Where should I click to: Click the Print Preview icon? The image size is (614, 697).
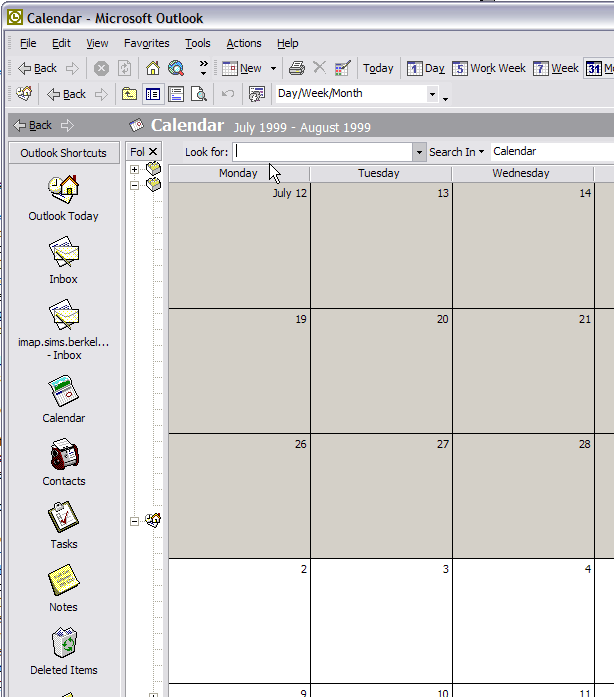click(x=199, y=94)
